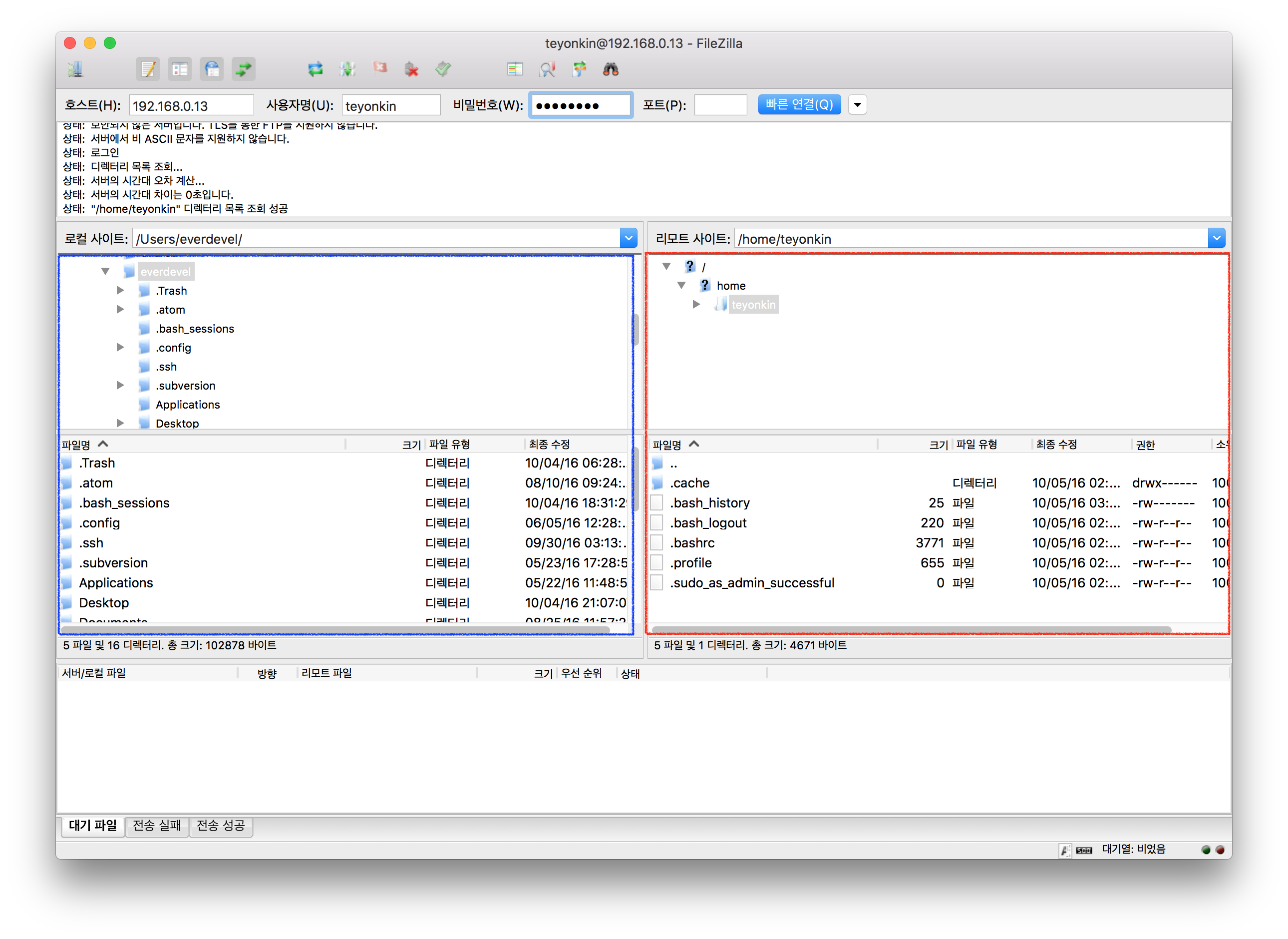Image resolution: width=1288 pixels, height=939 pixels.
Task: Sort remote files by 파일명 column header
Action: [763, 444]
